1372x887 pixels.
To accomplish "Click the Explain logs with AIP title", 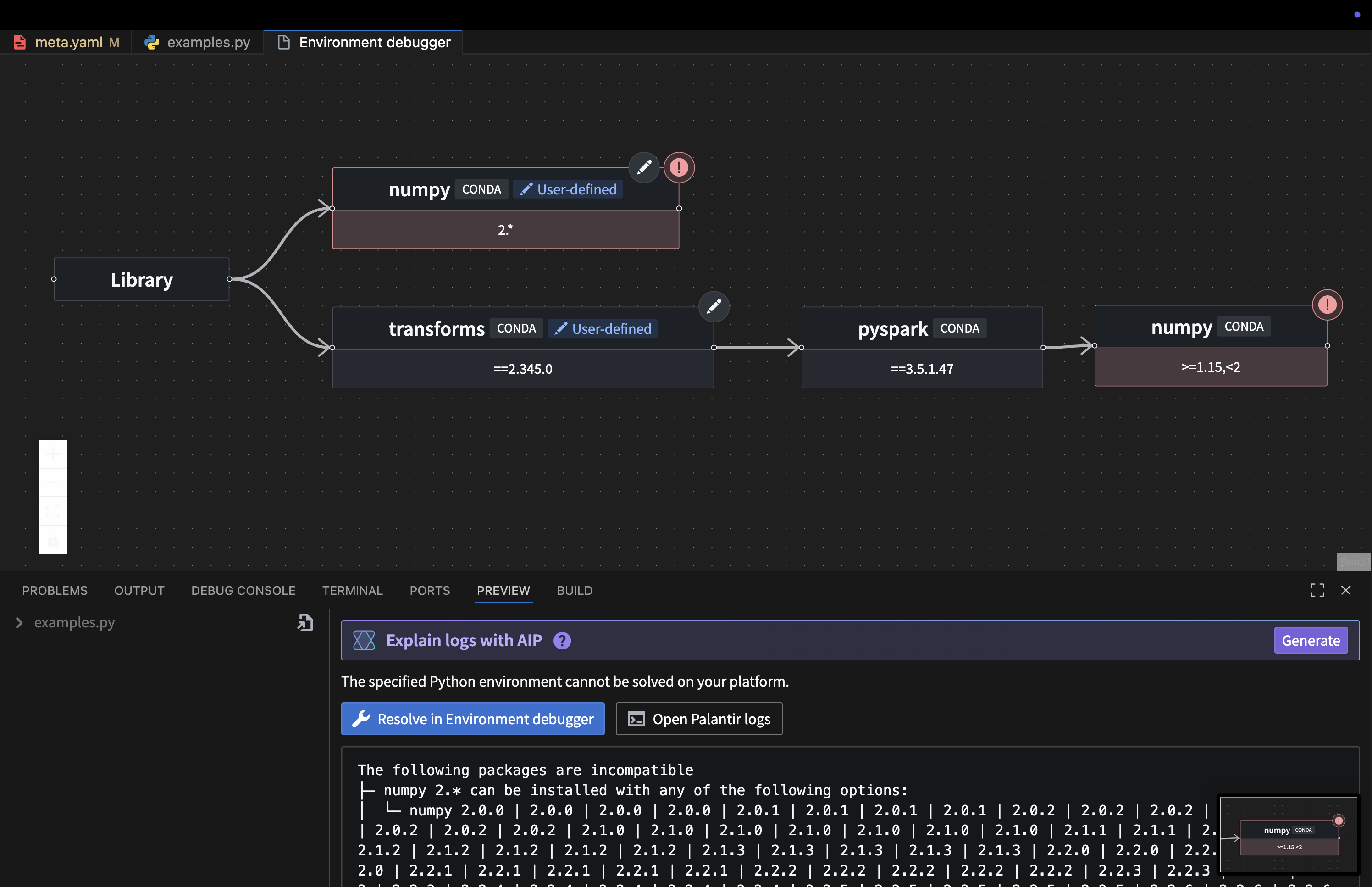I will tap(464, 640).
